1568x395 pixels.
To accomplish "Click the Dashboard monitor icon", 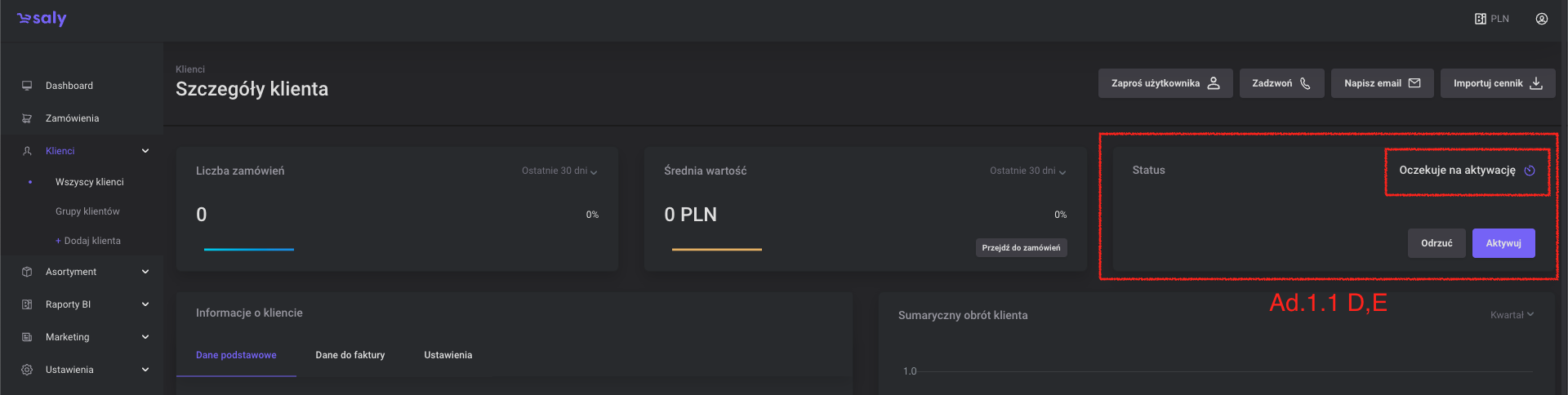I will (x=27, y=86).
